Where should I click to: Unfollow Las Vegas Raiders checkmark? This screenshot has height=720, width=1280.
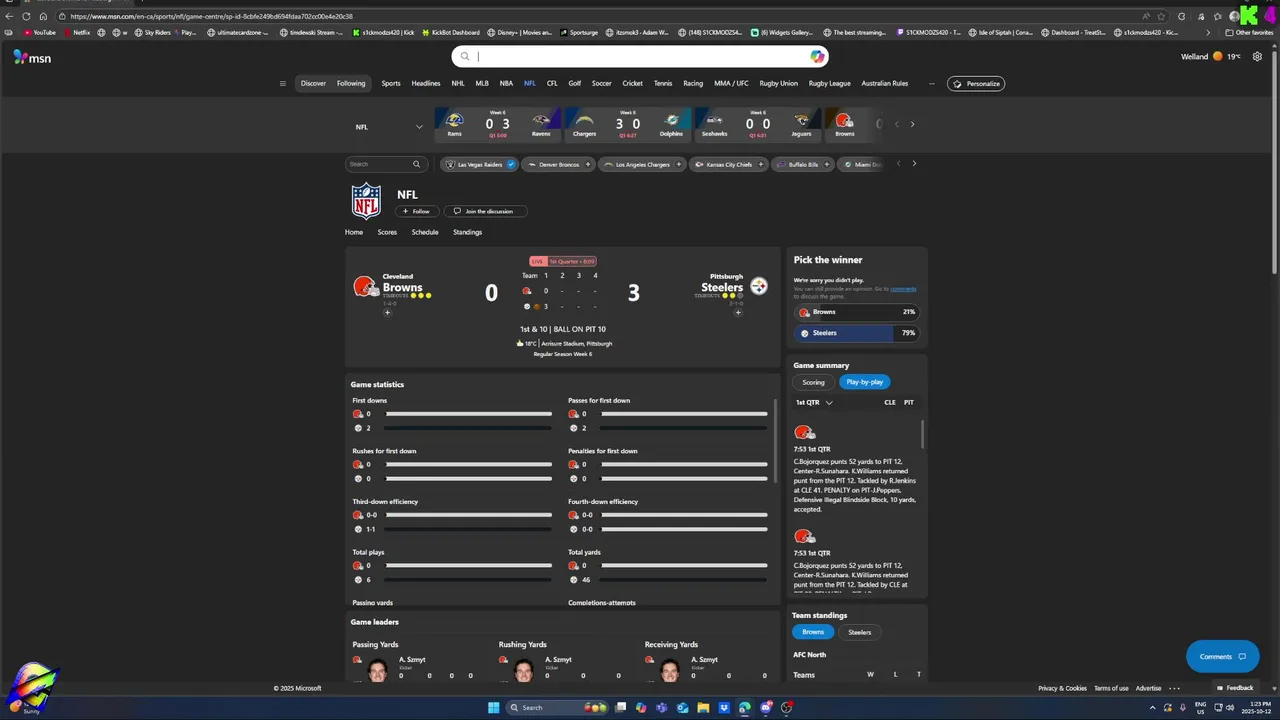(511, 164)
